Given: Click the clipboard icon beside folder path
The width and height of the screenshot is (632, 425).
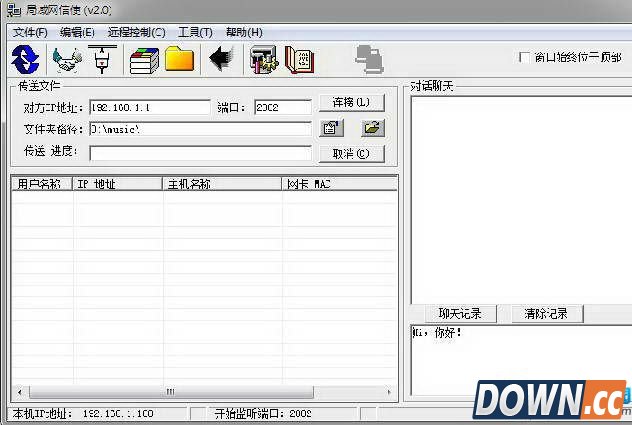Looking at the screenshot, I should pyautogui.click(x=332, y=128).
